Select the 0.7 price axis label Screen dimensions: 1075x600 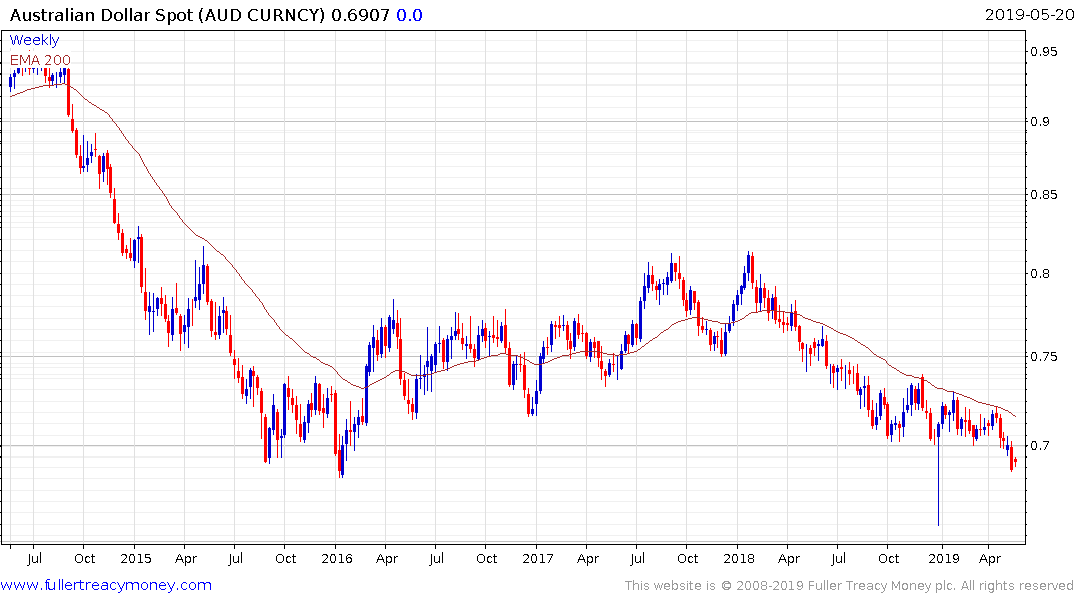coord(1041,446)
